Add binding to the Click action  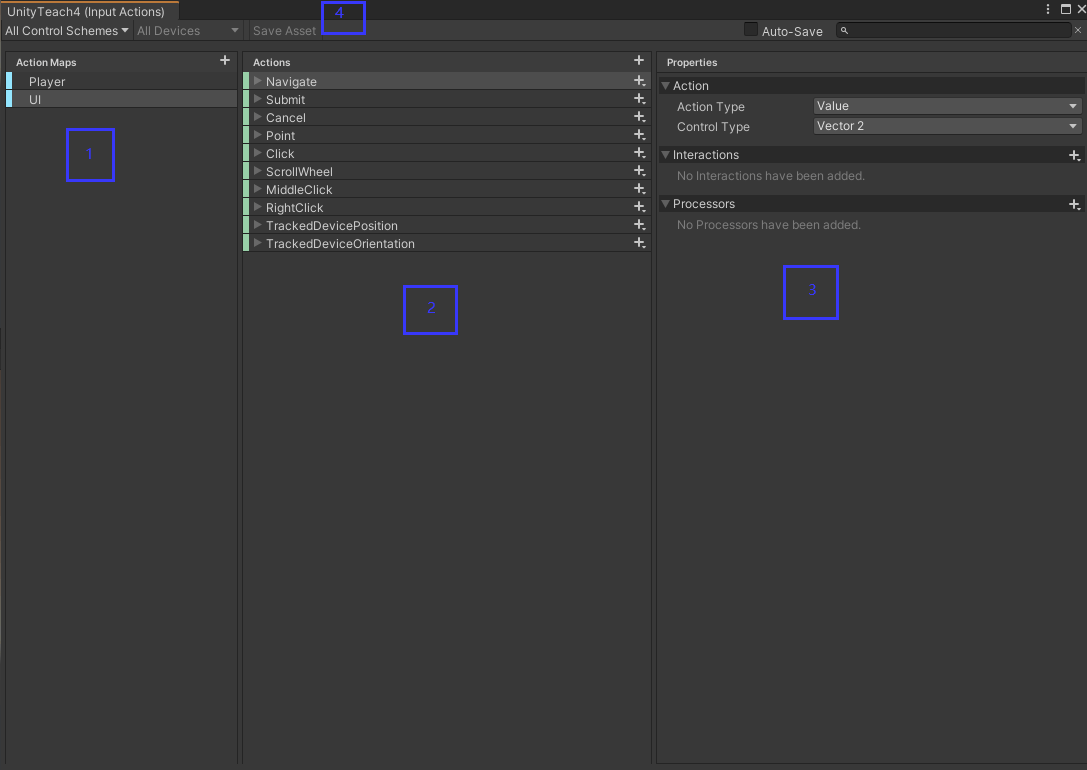click(639, 153)
